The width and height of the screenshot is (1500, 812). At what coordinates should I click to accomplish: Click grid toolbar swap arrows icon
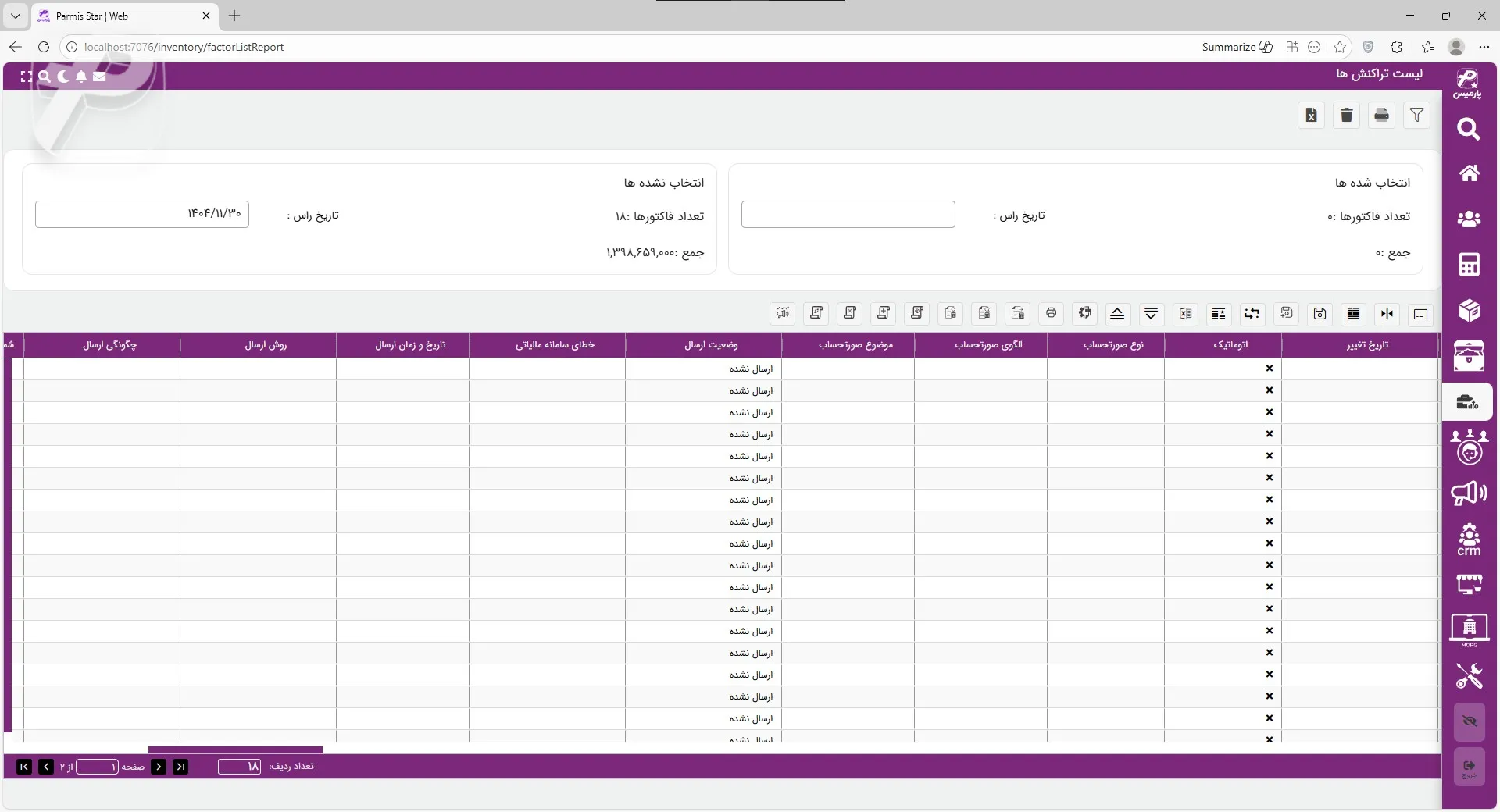pyautogui.click(x=1252, y=314)
